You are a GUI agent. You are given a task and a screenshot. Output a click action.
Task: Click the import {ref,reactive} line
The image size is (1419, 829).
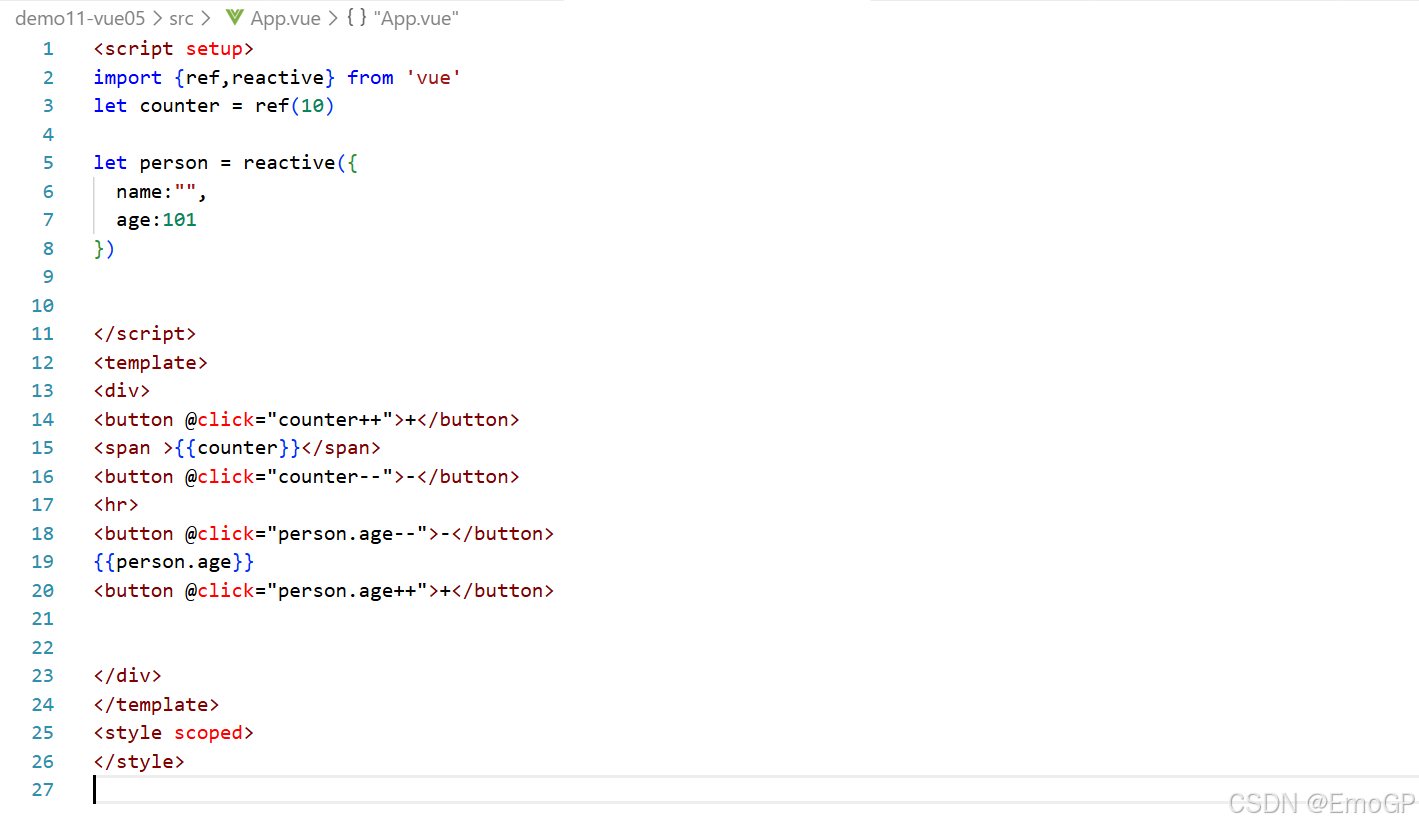pyautogui.click(x=277, y=78)
